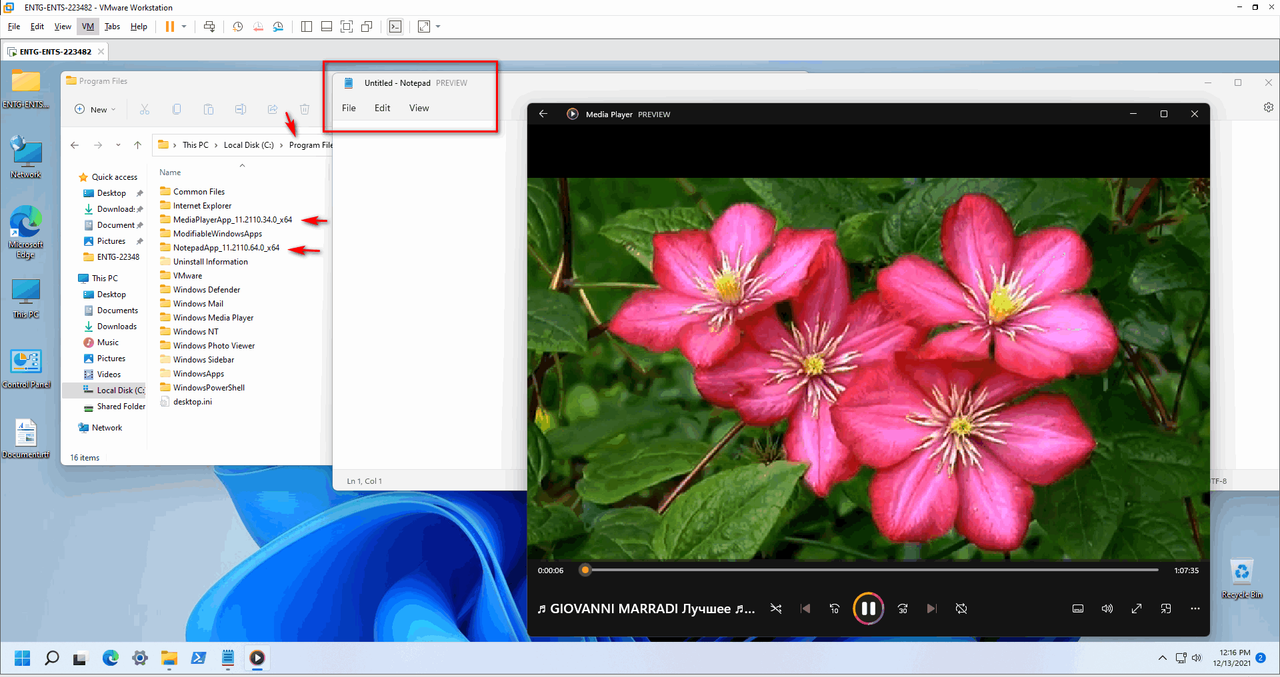Image resolution: width=1280 pixels, height=677 pixels.
Task: Select the ENTG-ENTS-223482 VM tab
Action: [x=55, y=51]
